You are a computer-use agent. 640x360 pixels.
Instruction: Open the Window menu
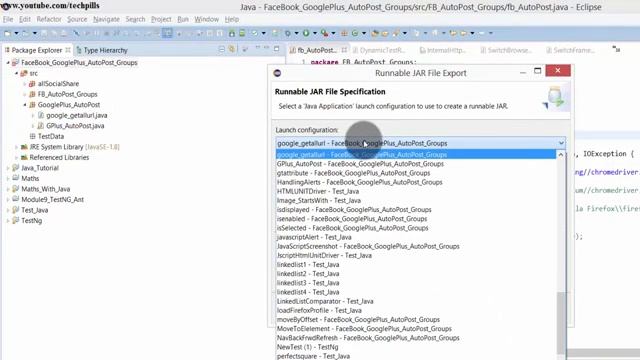(x=206, y=19)
